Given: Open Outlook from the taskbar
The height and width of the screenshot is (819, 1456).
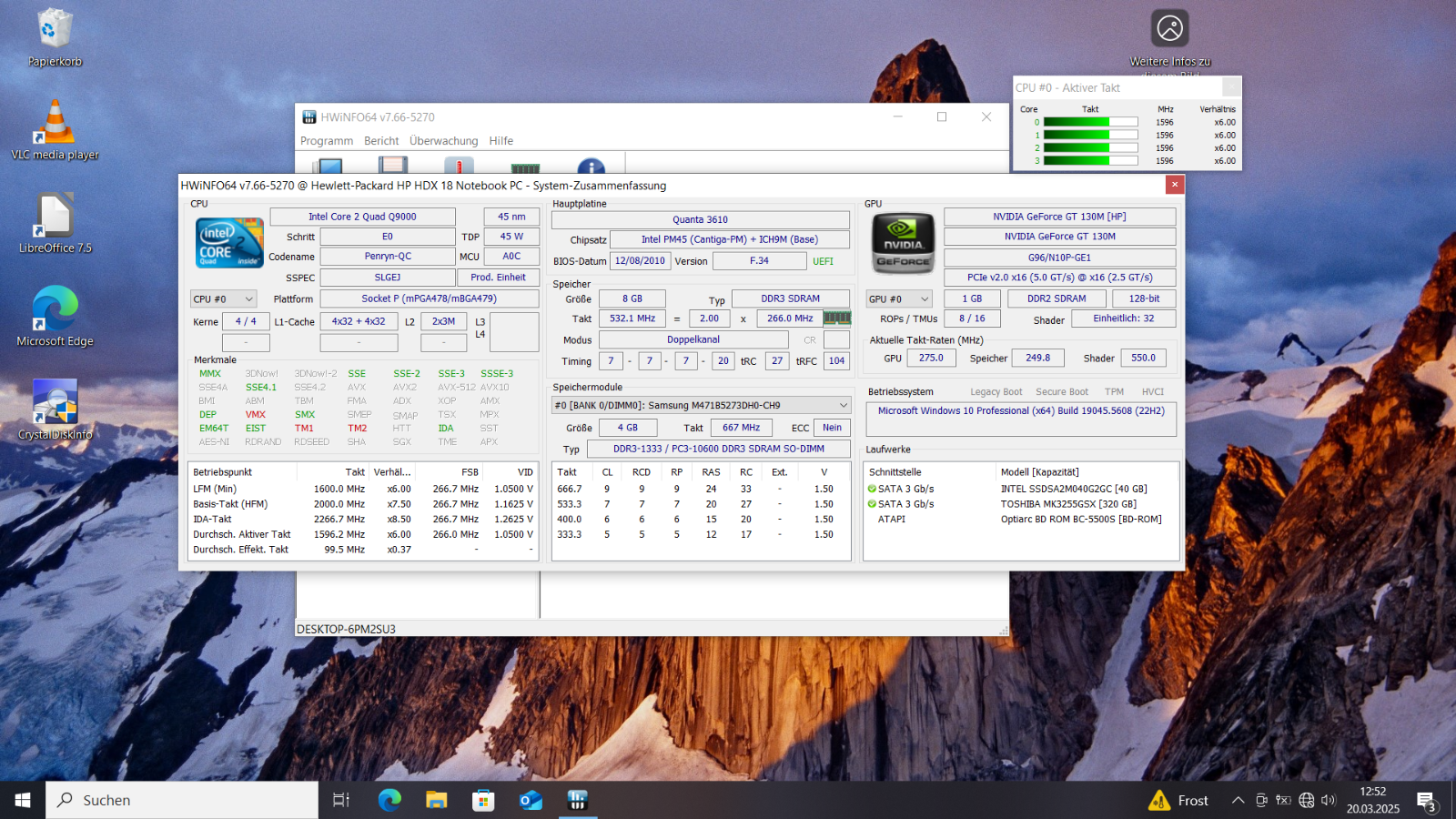Looking at the screenshot, I should [x=531, y=800].
